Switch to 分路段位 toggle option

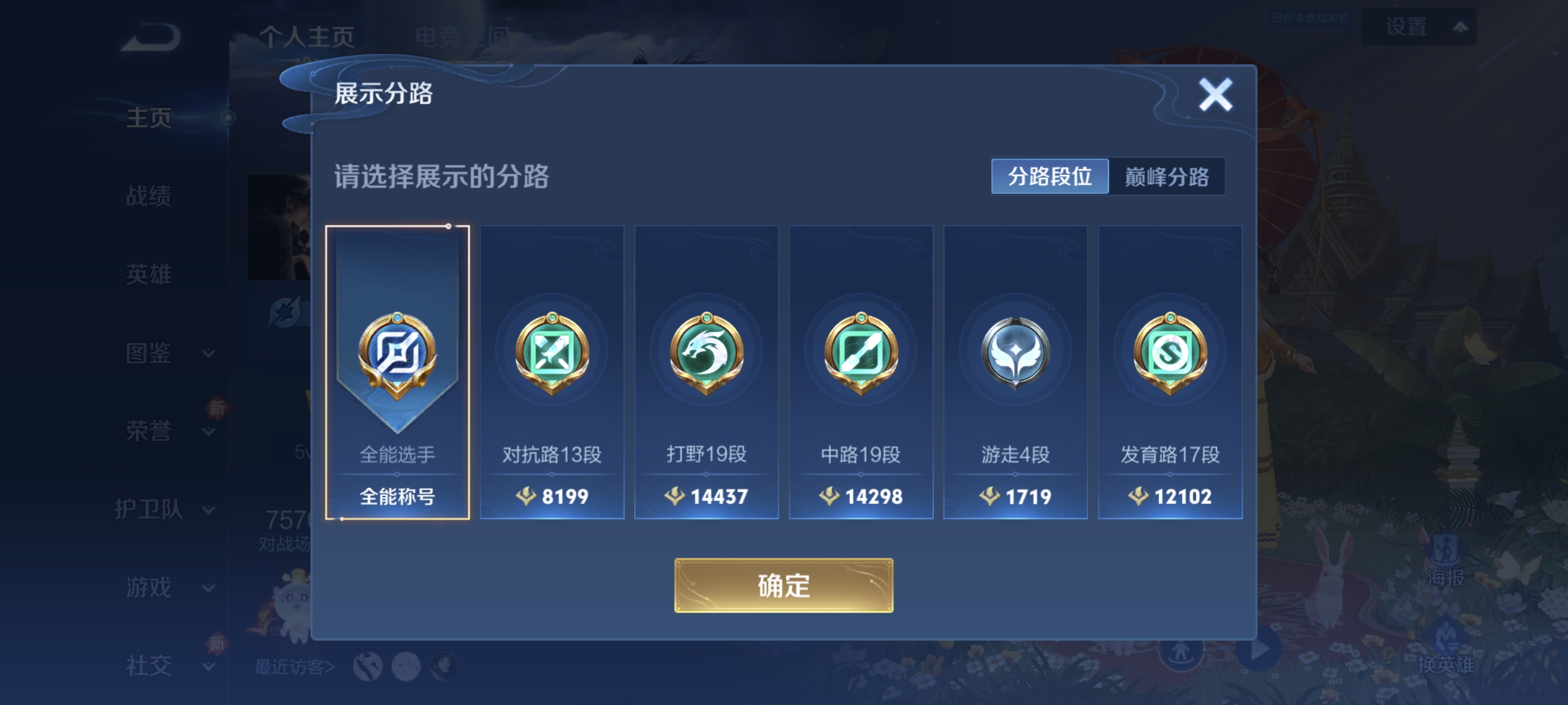coord(1050,176)
